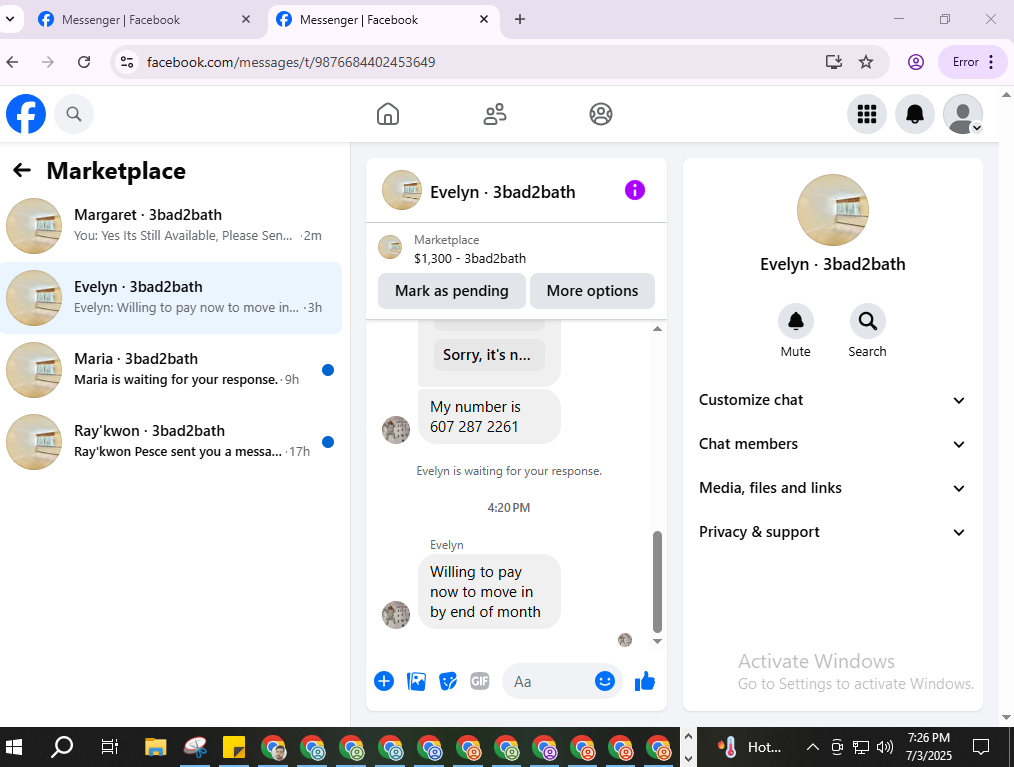
Task: Click Evelyn's avatar in the right panel
Action: [832, 210]
